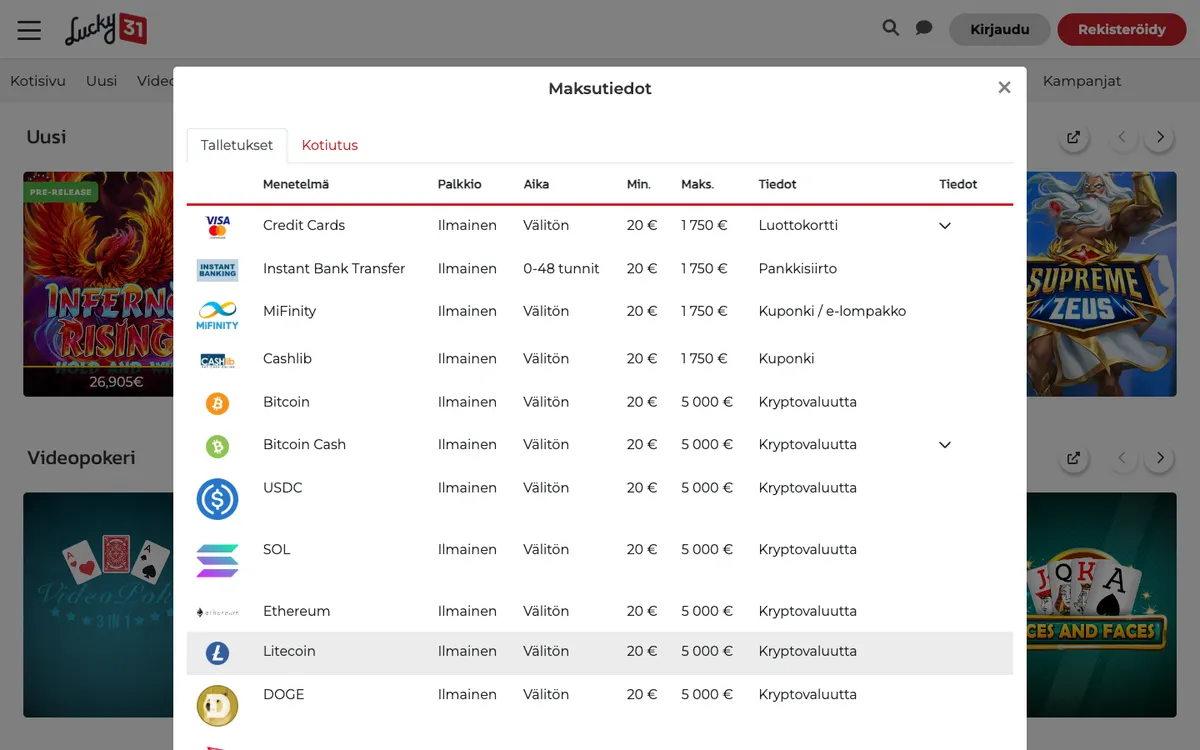Go to previous games in Videopokeri carousel

[x=1122, y=458]
